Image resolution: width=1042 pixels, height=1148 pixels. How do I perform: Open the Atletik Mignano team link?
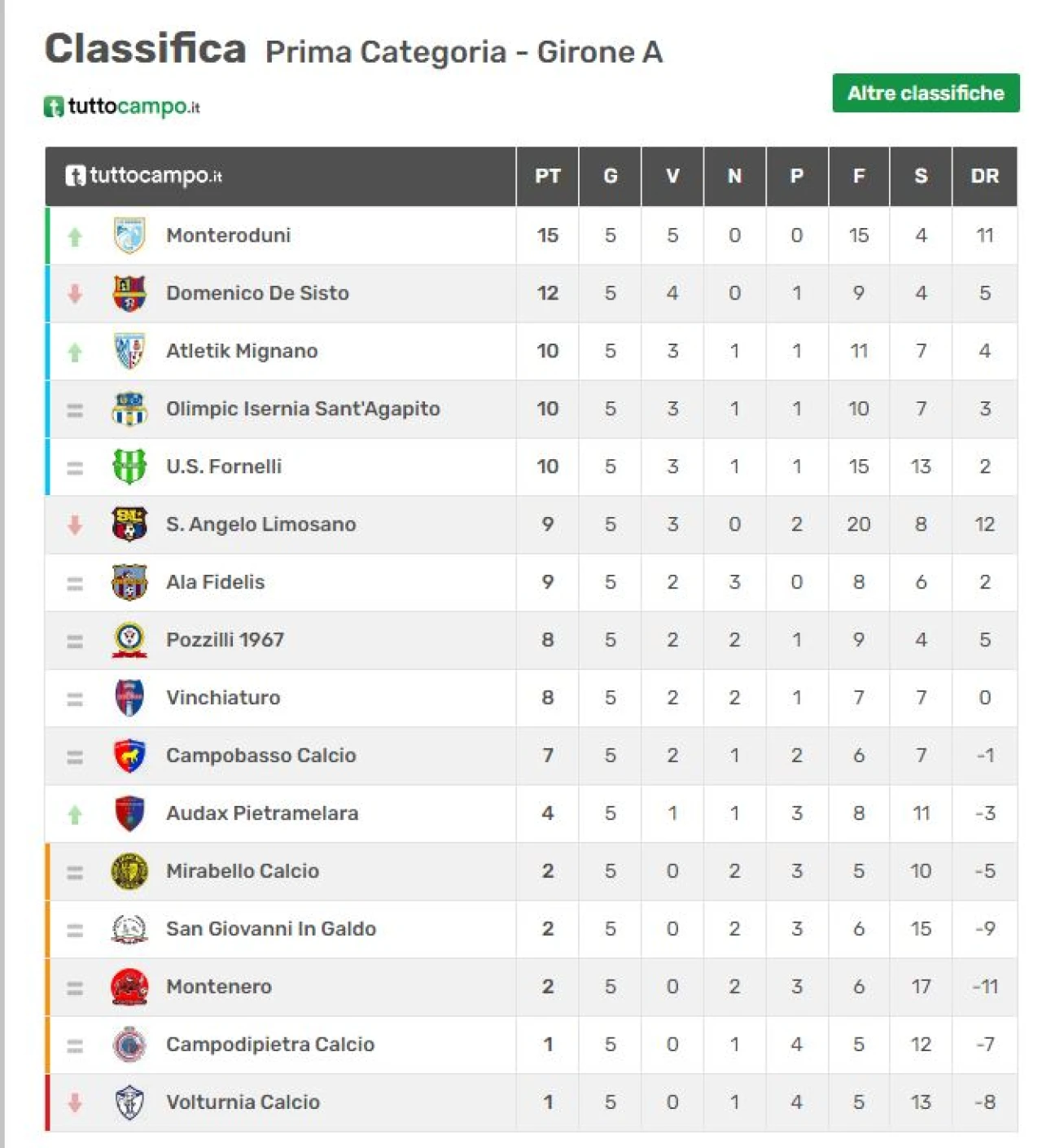point(242,351)
